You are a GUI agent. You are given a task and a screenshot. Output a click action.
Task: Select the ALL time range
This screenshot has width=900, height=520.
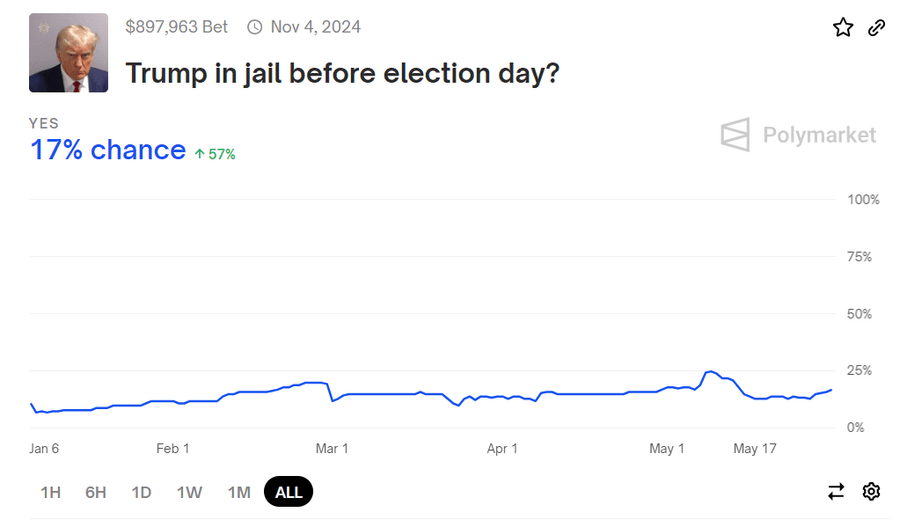click(x=289, y=492)
